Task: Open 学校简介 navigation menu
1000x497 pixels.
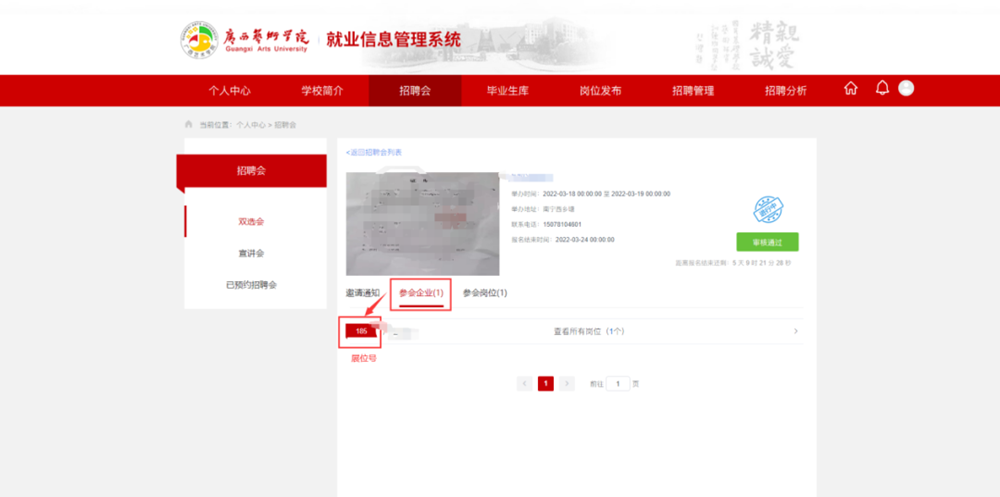Action: click(323, 91)
